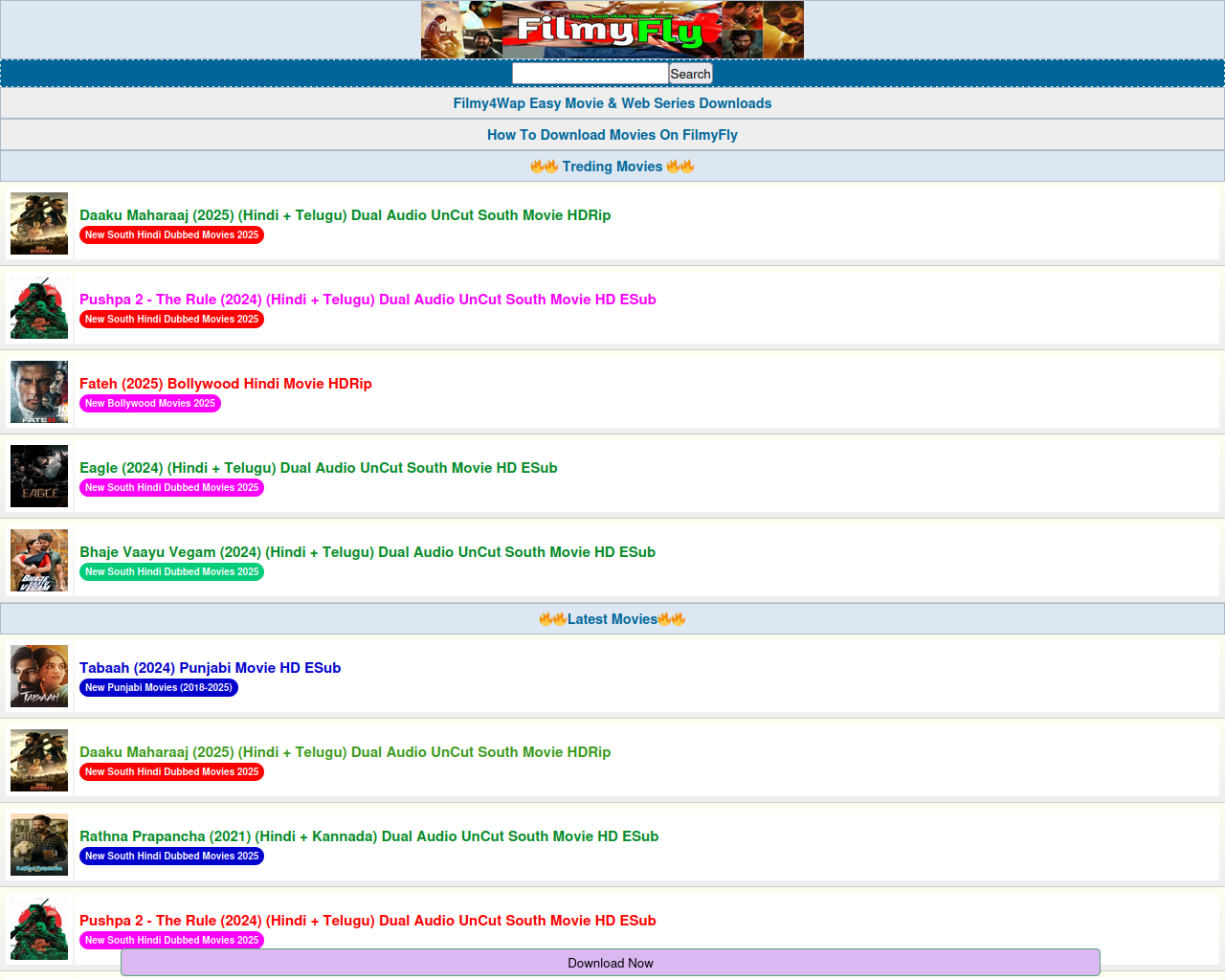Open magenta Pushpa 2 - The Rule title link
This screenshot has height=980, width=1225.
click(x=367, y=300)
